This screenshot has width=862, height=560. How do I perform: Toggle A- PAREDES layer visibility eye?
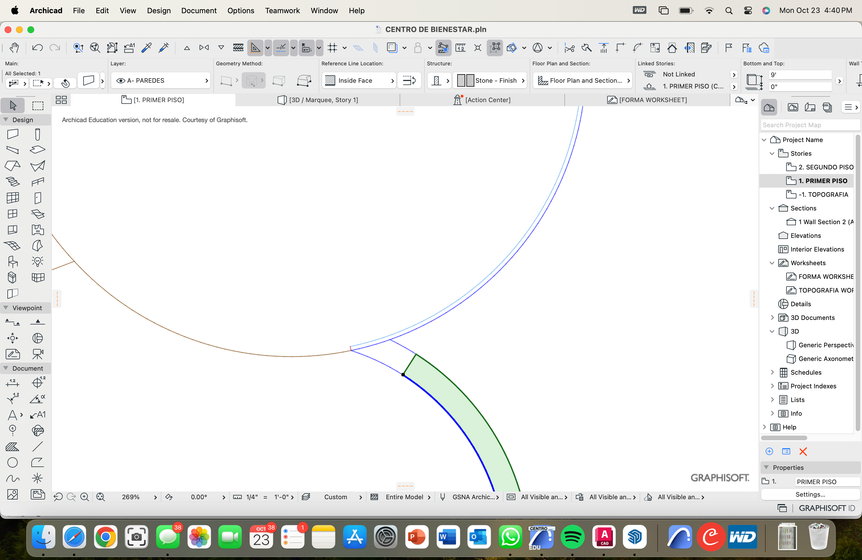(x=120, y=81)
